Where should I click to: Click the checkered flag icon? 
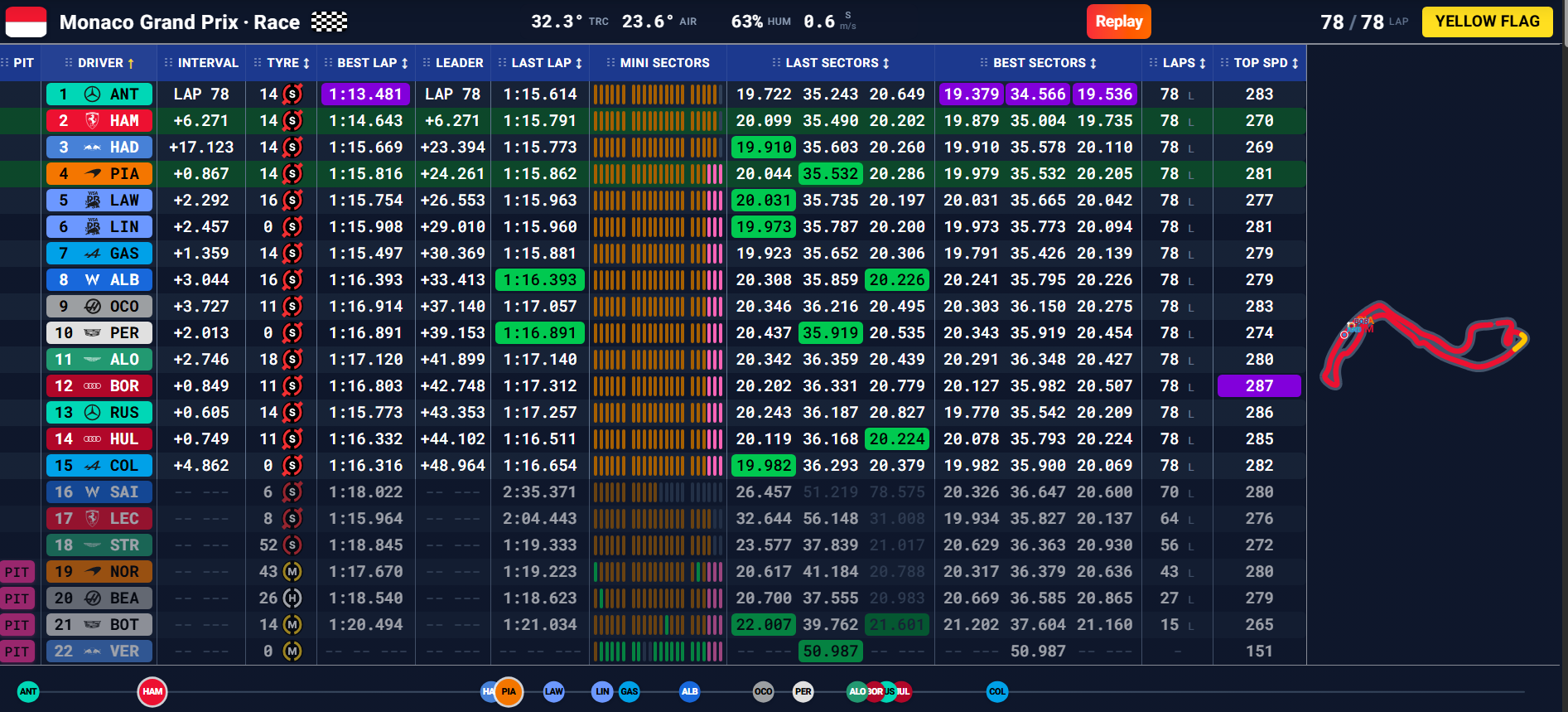(329, 22)
